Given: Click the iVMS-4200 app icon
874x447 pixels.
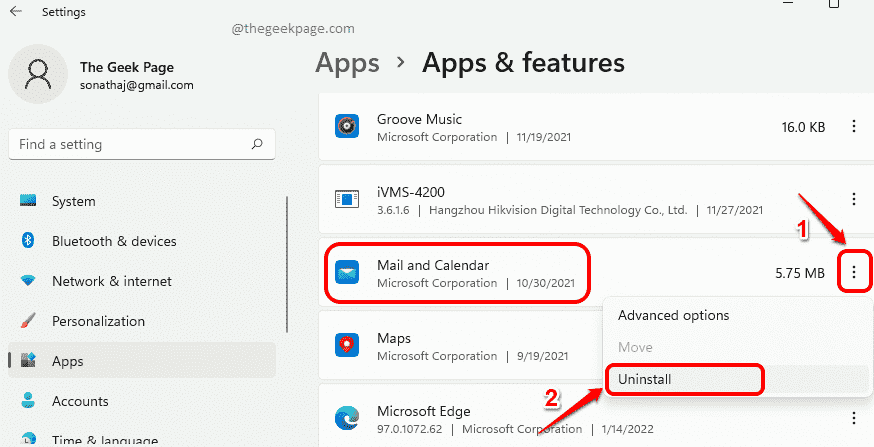Looking at the screenshot, I should coord(346,200).
